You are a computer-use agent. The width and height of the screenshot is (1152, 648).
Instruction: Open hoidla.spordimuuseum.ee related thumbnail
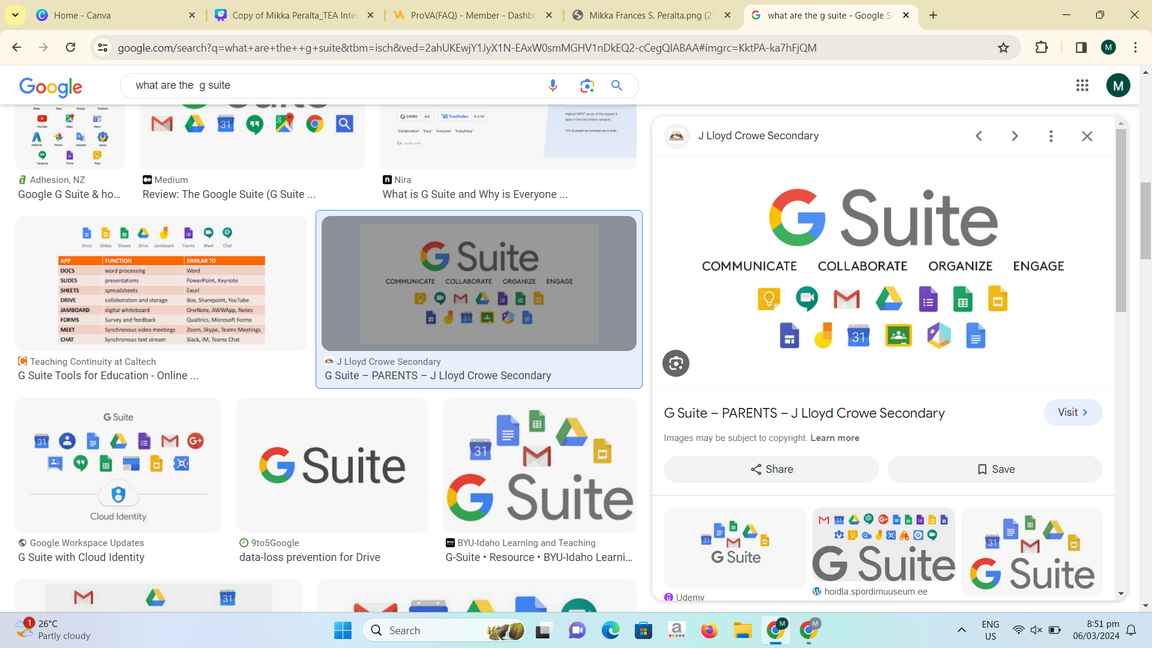(883, 545)
